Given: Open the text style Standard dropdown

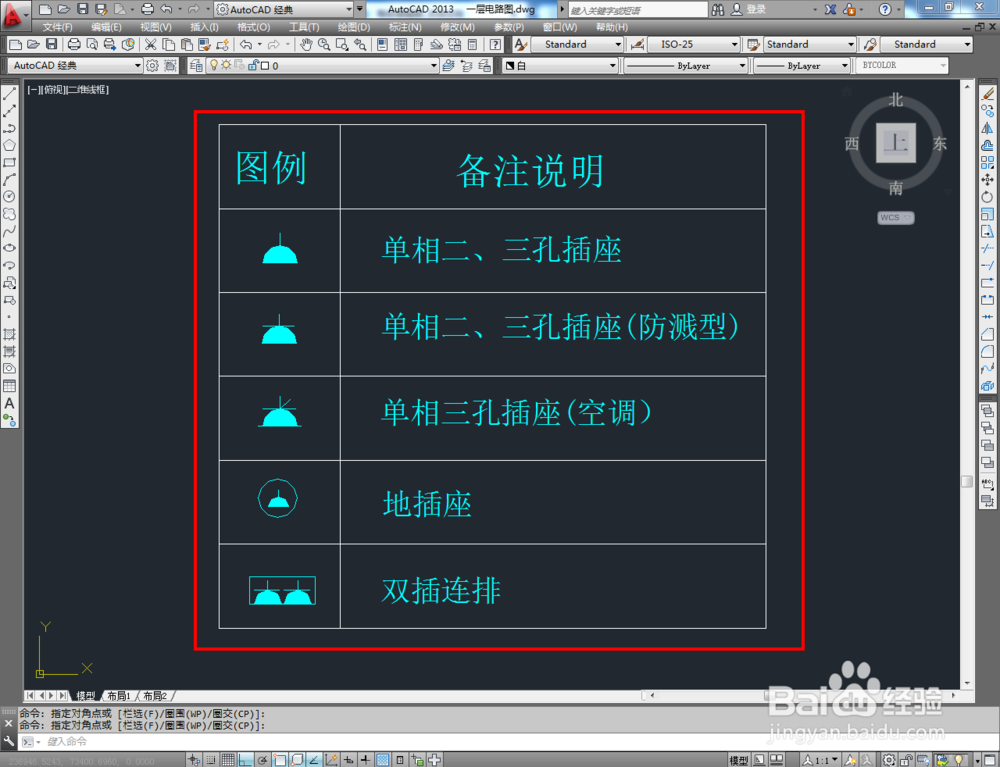Looking at the screenshot, I should tap(617, 44).
